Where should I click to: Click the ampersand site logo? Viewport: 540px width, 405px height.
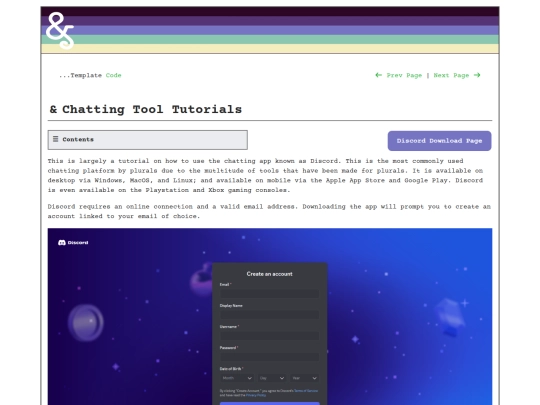coord(60,31)
